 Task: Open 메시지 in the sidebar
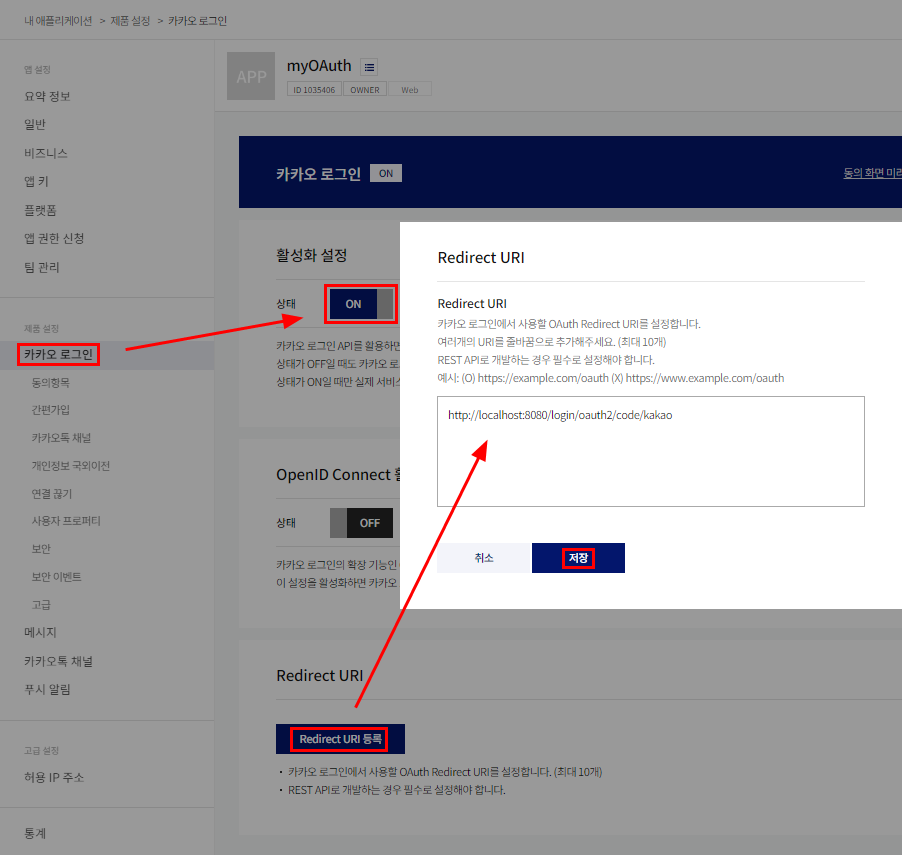point(40,632)
